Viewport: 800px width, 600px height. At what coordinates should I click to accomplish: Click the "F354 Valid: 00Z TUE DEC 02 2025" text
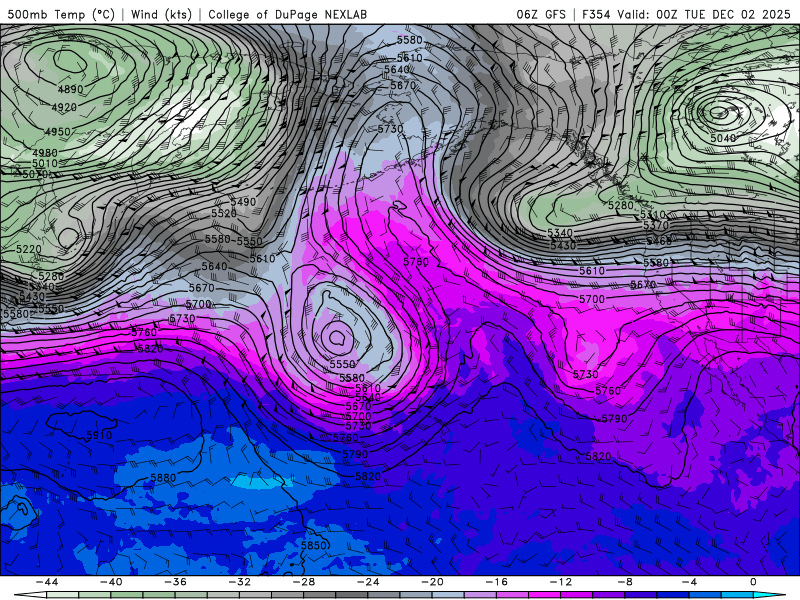pyautogui.click(x=686, y=14)
